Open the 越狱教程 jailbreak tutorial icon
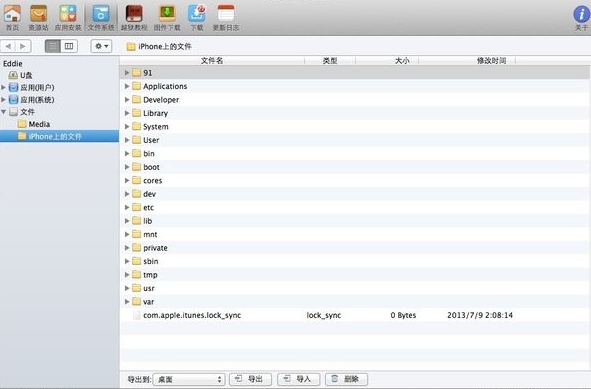The image size is (591, 389). pos(134,17)
